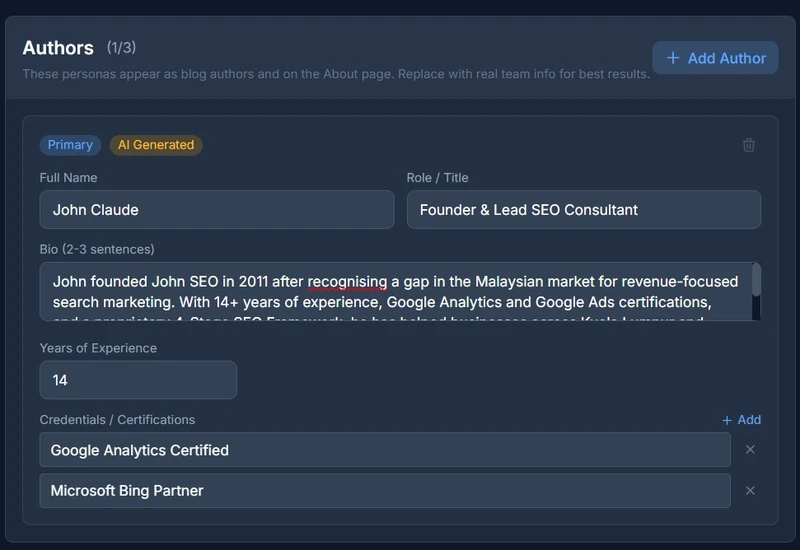Click the Years of Experience label
Viewport: 800px width, 550px height.
pos(98,348)
